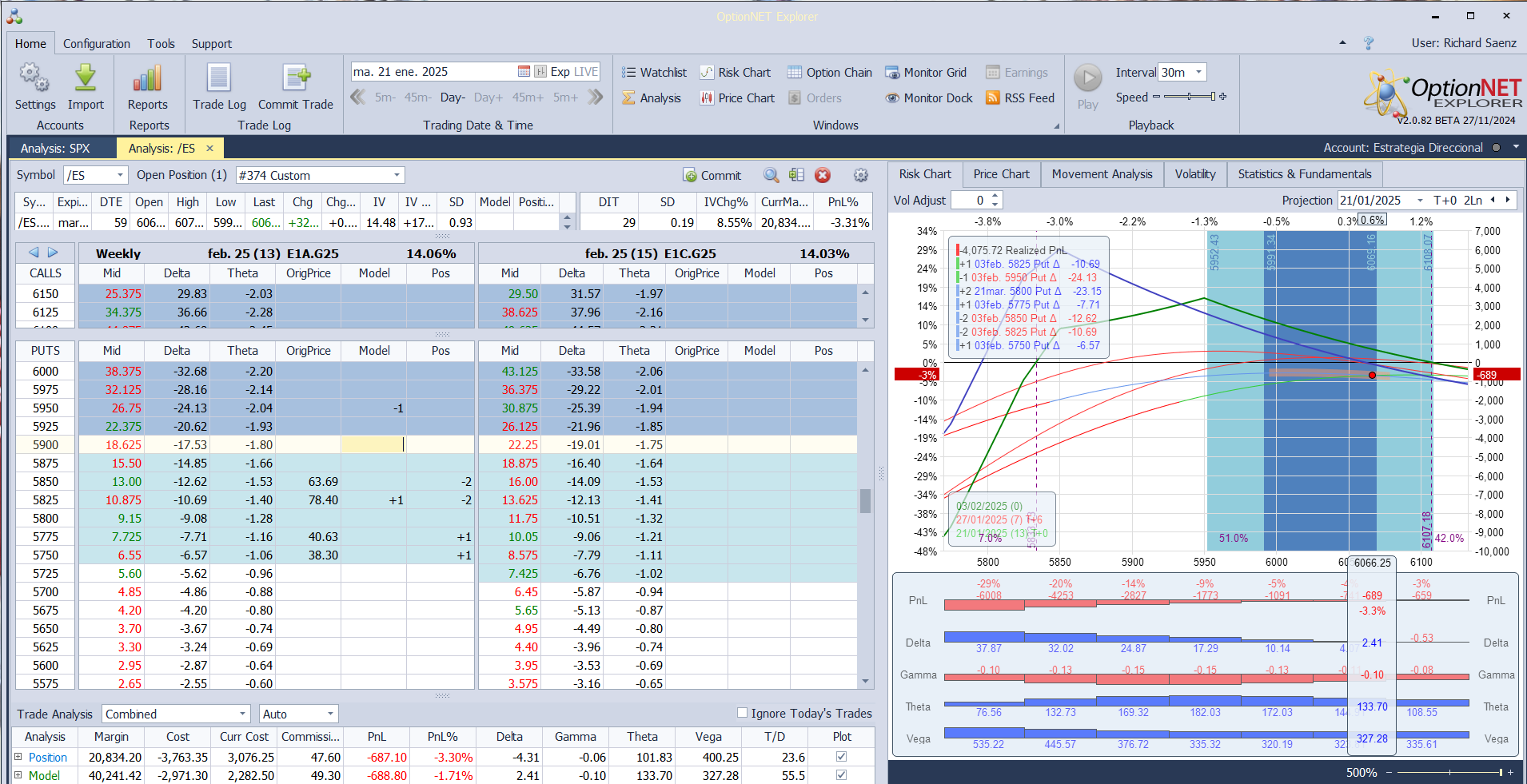Screen dimensions: 1527x784
Task: Open the Account dropdown arrow
Action: 1515,148
